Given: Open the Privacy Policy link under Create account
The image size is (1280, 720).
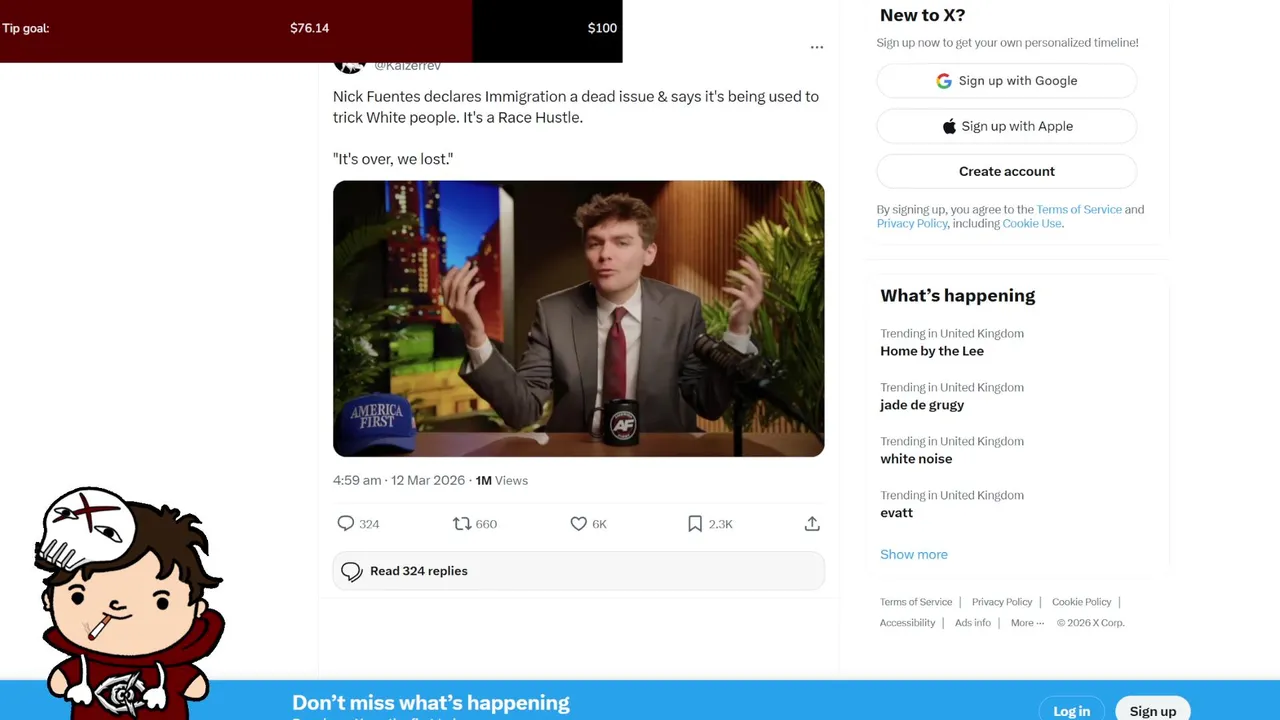Looking at the screenshot, I should point(912,223).
